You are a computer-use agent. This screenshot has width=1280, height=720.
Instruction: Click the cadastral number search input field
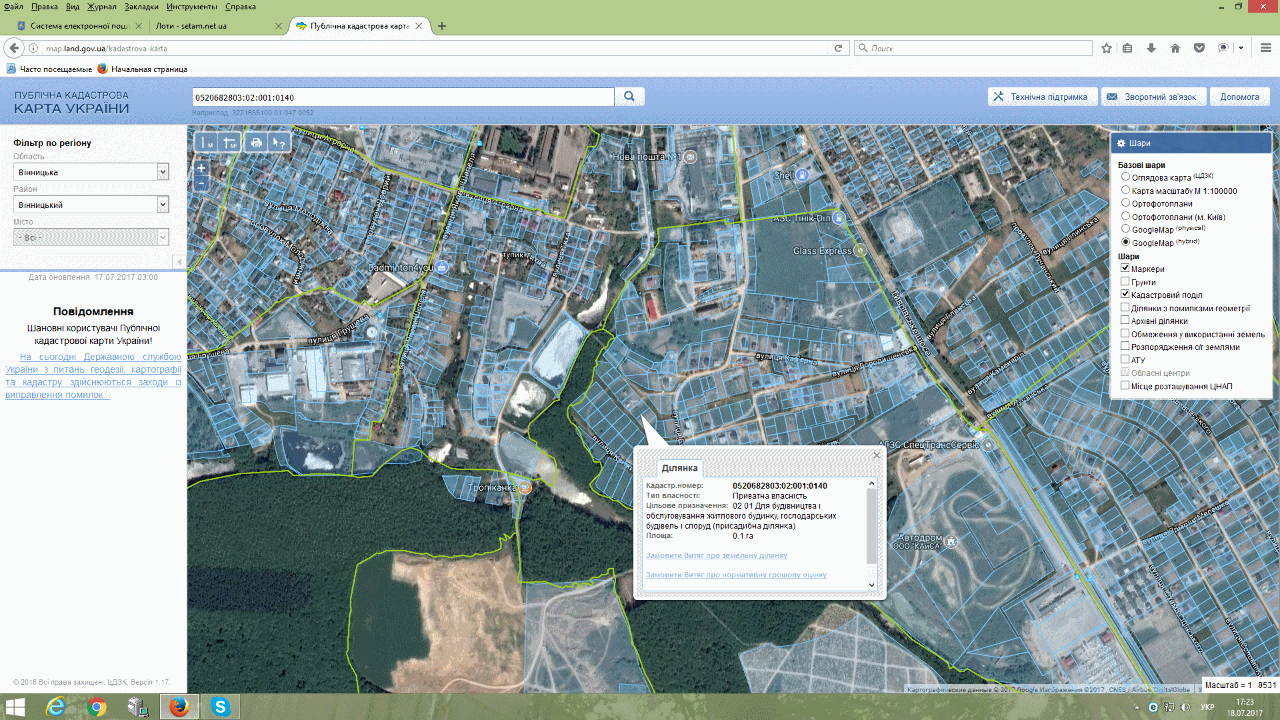coord(403,97)
